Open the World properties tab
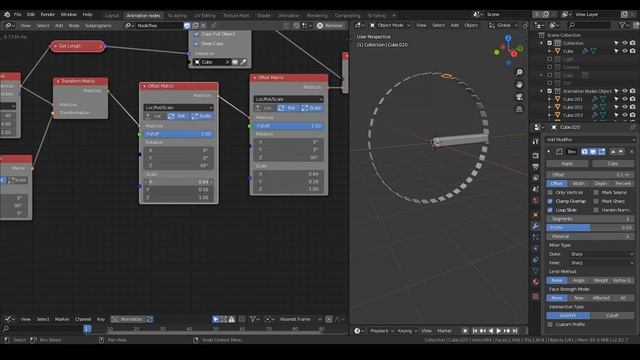This screenshot has height=360, width=640. 536,200
